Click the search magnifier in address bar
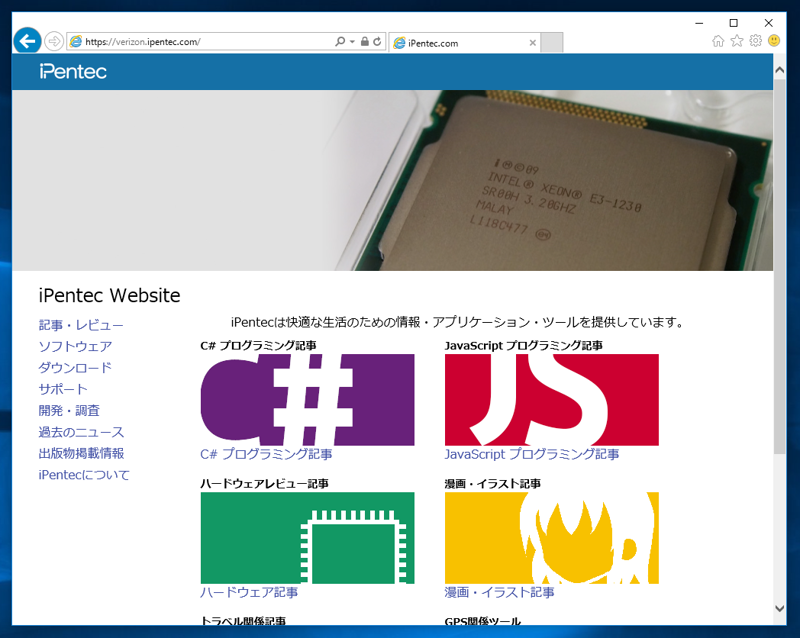800x638 pixels. (x=340, y=41)
